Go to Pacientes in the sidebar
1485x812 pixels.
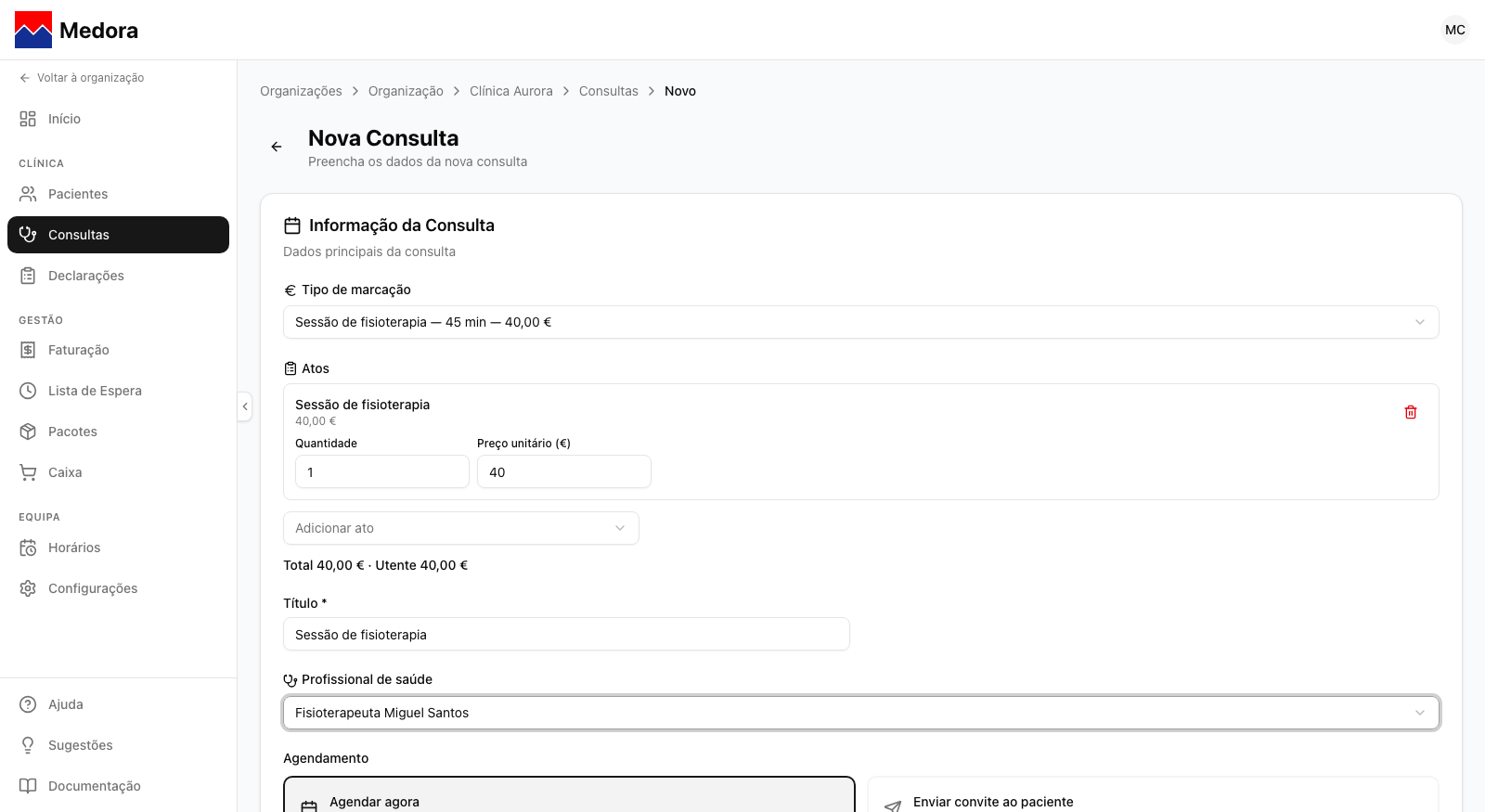point(118,194)
